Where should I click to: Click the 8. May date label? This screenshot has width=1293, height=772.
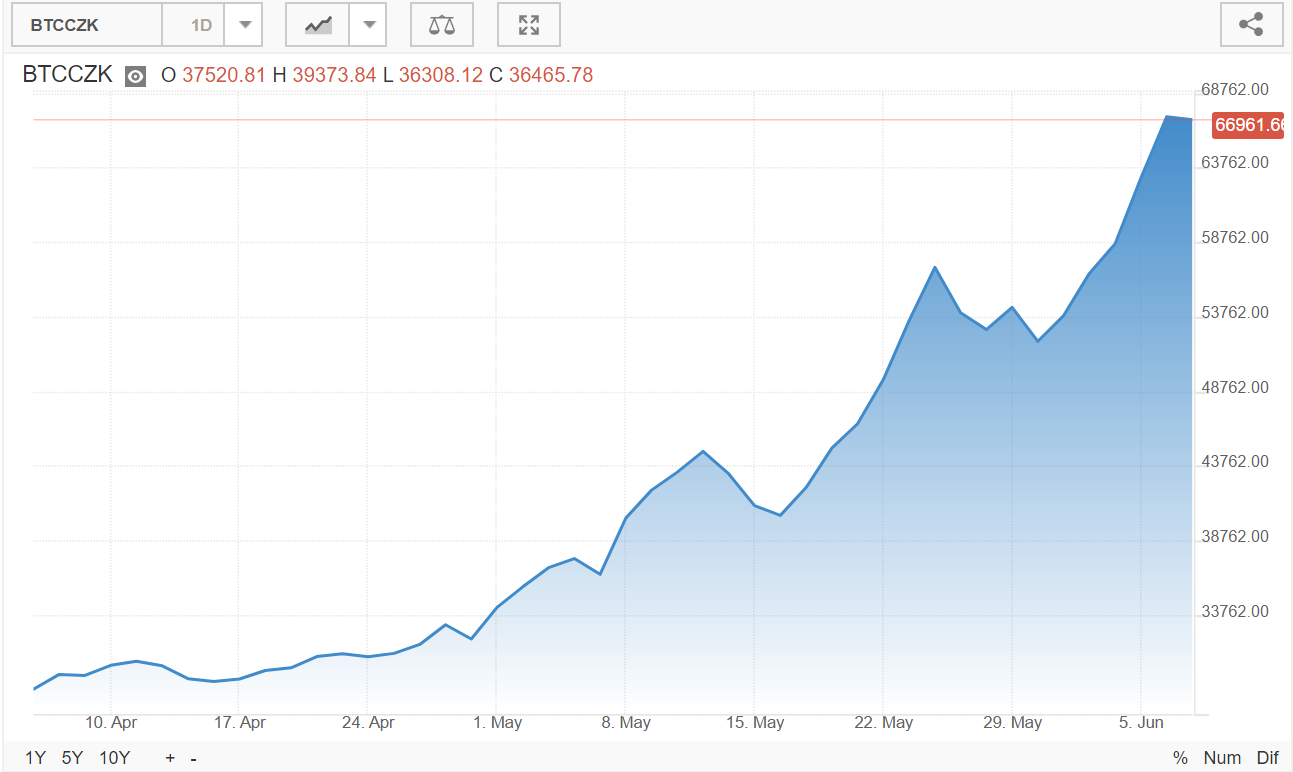click(626, 722)
